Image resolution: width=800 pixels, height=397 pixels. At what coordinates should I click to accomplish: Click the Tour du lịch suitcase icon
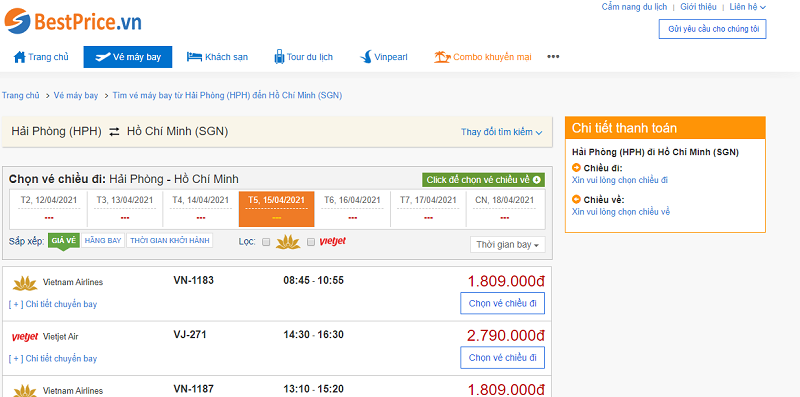pyautogui.click(x=279, y=57)
